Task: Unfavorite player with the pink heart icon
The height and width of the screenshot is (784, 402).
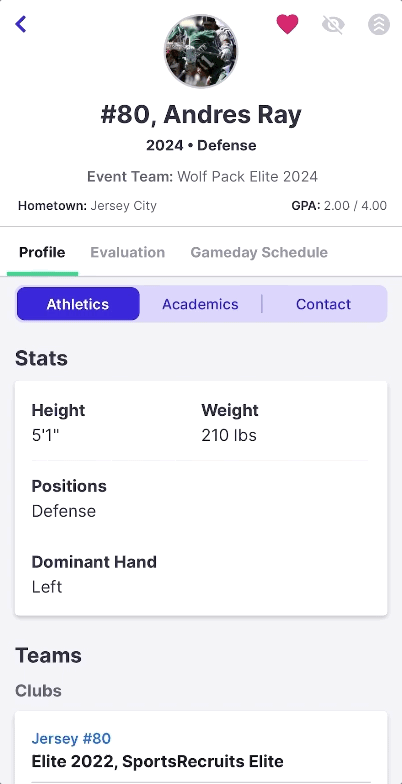Action: (288, 24)
